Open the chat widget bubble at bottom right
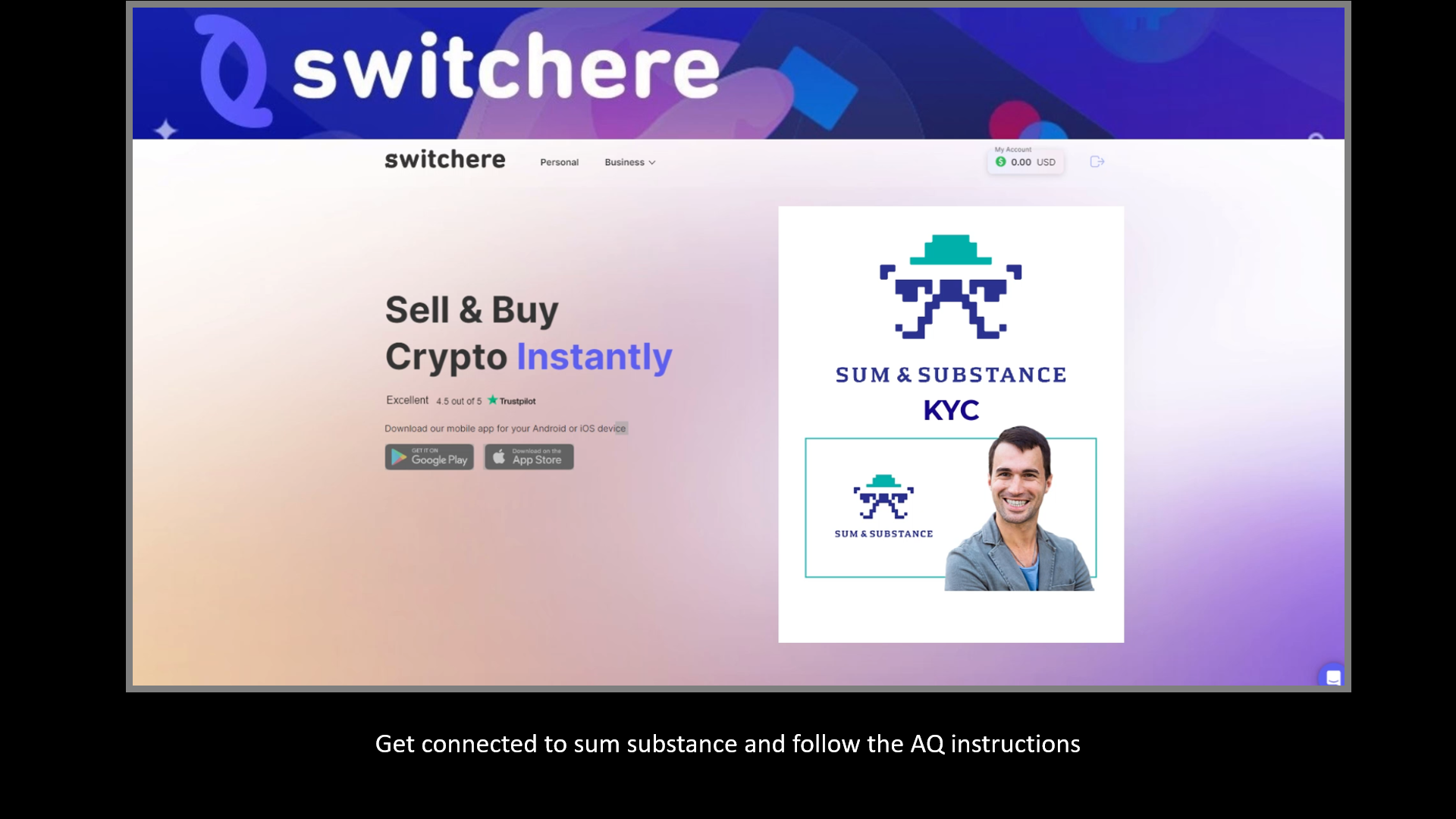The width and height of the screenshot is (1456, 819). point(1332,676)
